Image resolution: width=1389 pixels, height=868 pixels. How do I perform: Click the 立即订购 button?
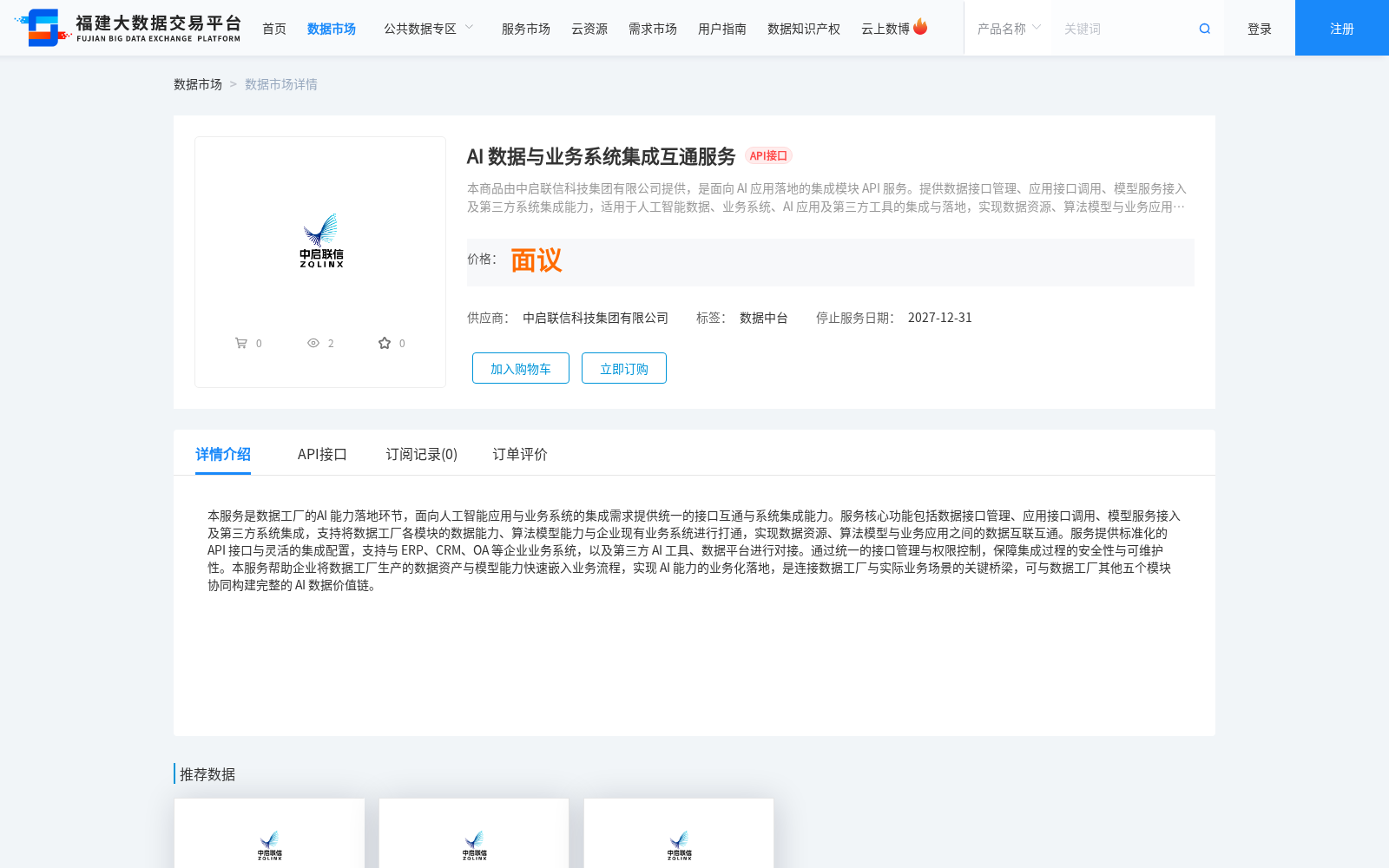point(624,368)
